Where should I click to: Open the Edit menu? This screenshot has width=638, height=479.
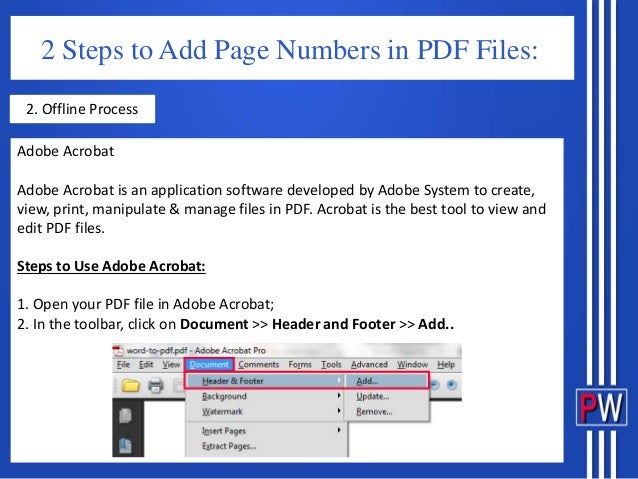pyautogui.click(x=146, y=364)
